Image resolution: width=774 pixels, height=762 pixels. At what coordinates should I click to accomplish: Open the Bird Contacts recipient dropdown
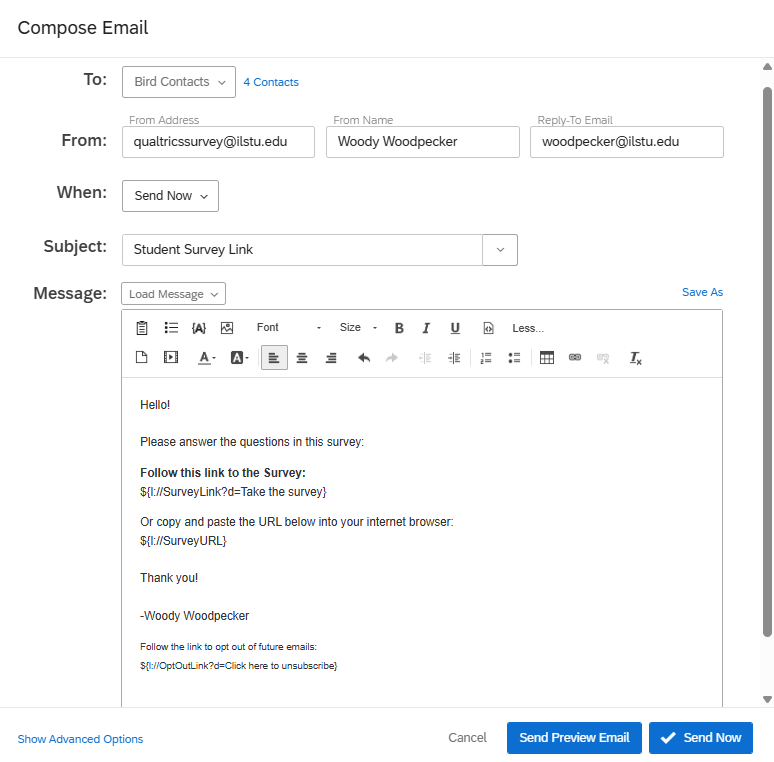(179, 82)
